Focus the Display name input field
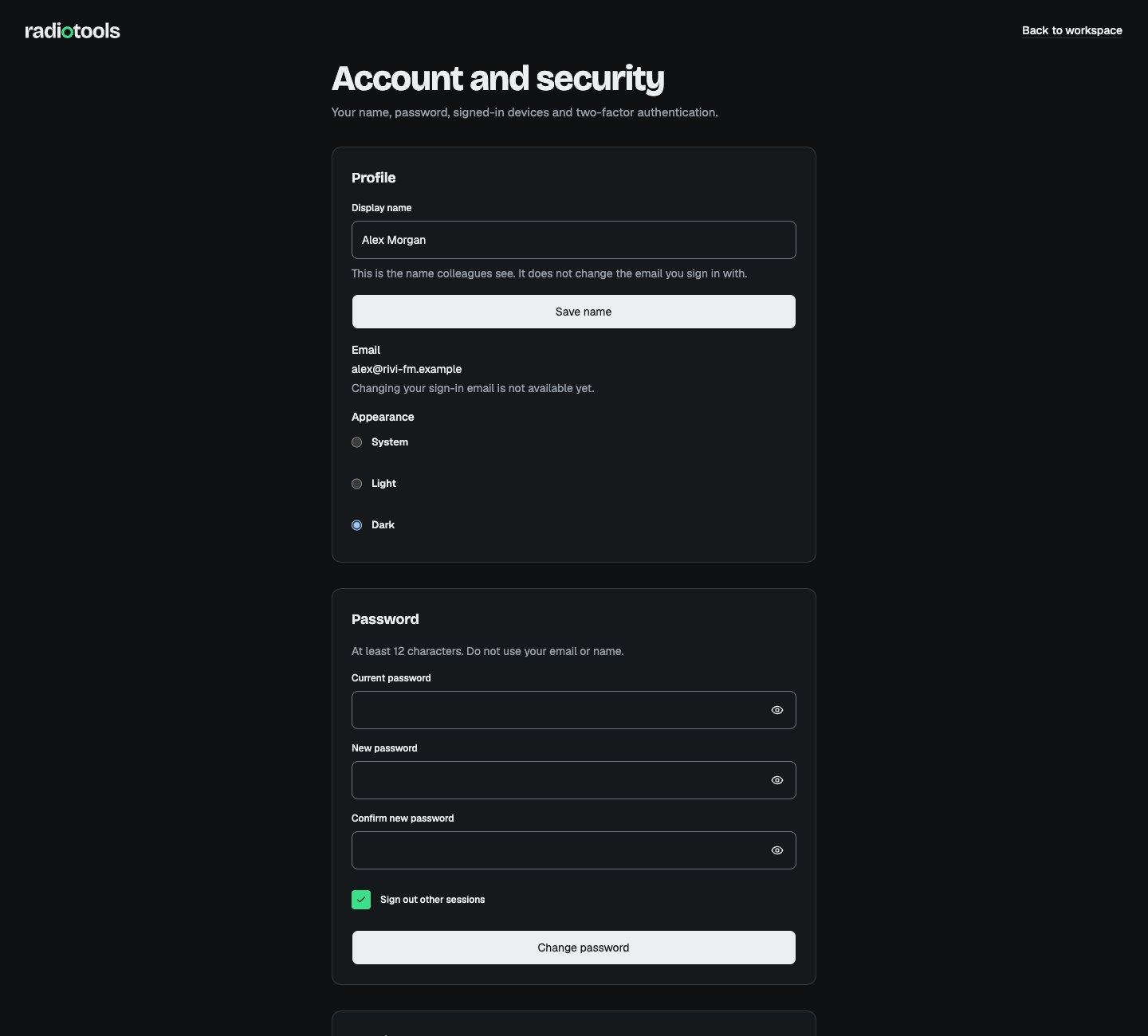Image resolution: width=1148 pixels, height=1036 pixels. tap(574, 240)
